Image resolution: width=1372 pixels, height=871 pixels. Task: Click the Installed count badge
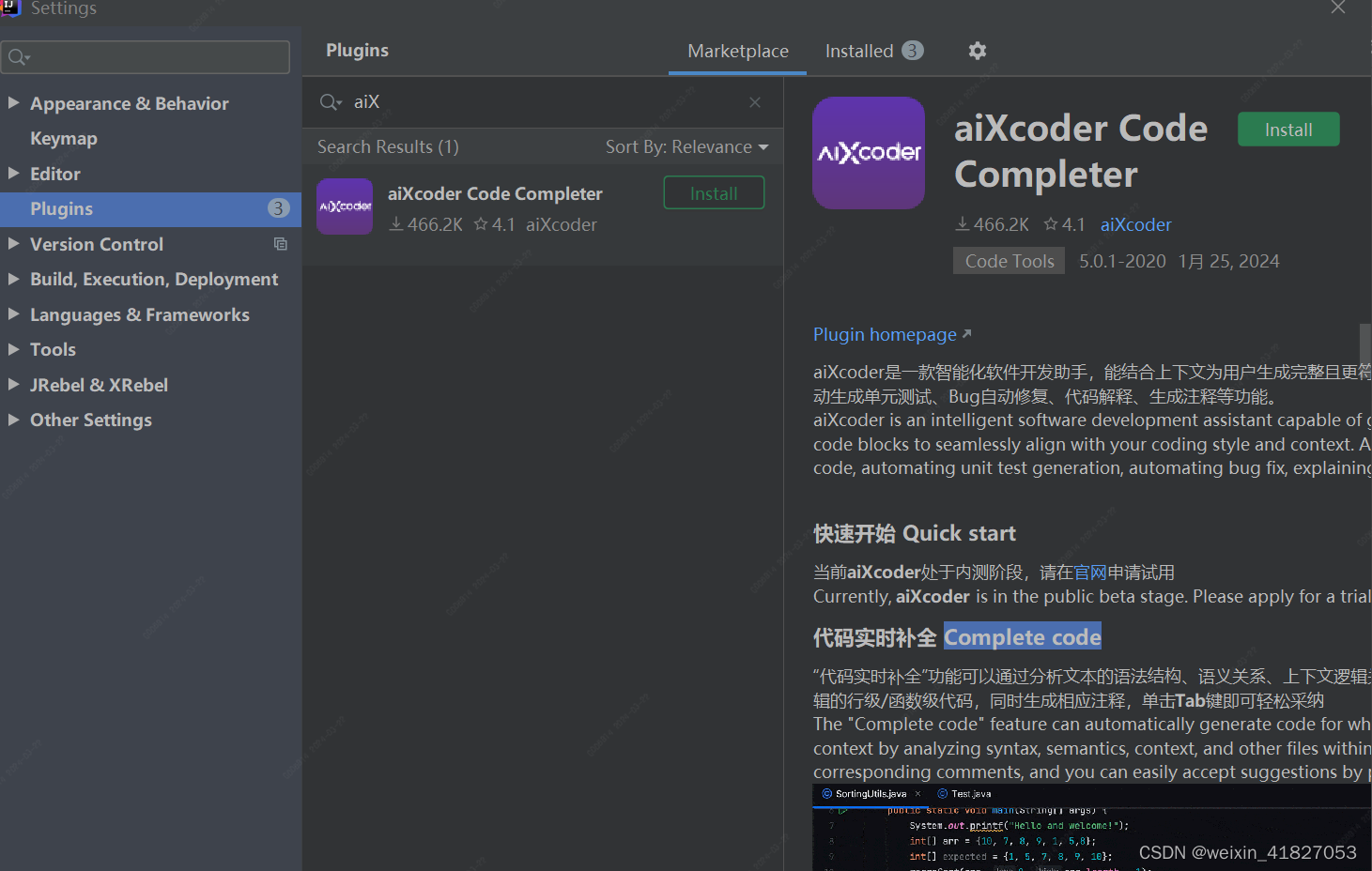(x=913, y=51)
